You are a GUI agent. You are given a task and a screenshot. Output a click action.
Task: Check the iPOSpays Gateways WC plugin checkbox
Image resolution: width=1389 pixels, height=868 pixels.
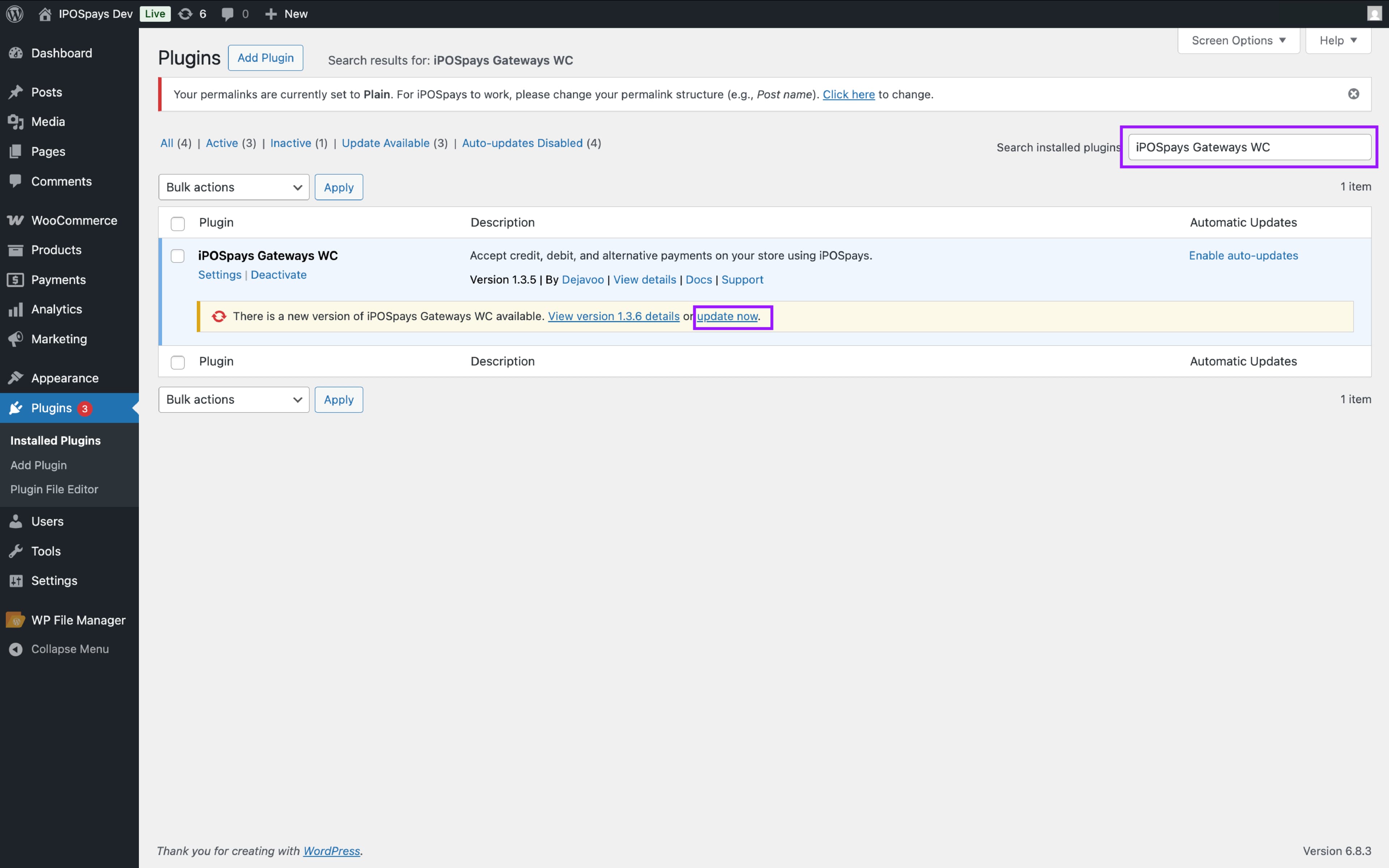(178, 256)
